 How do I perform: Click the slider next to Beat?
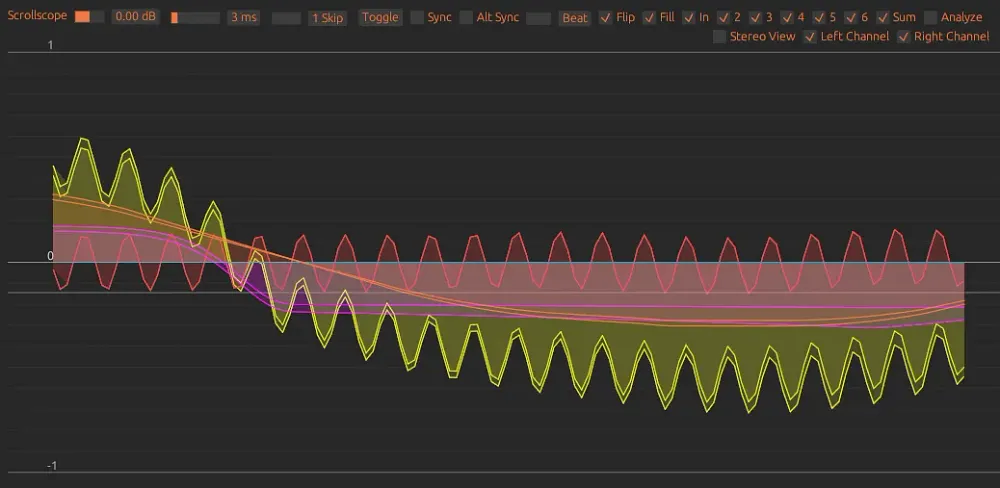(539, 18)
